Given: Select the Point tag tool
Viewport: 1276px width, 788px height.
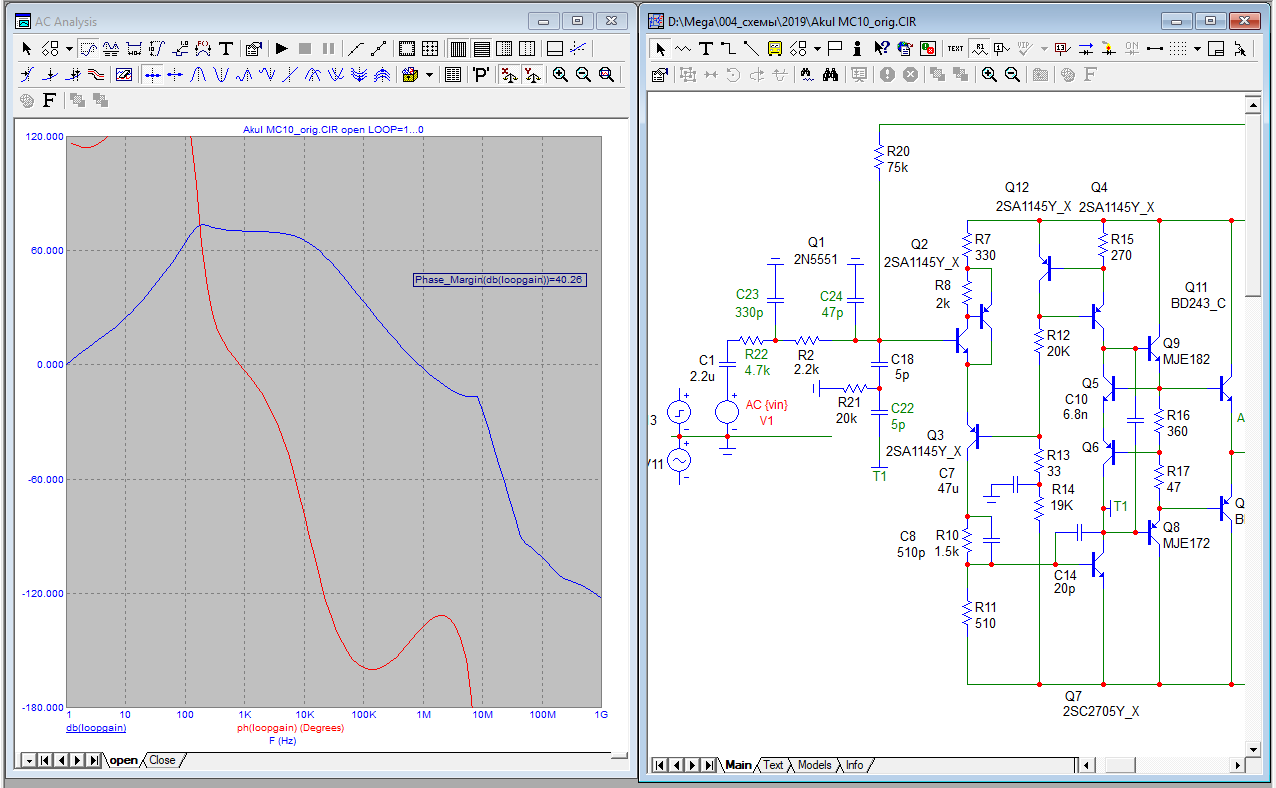Looking at the screenshot, I should point(180,48).
